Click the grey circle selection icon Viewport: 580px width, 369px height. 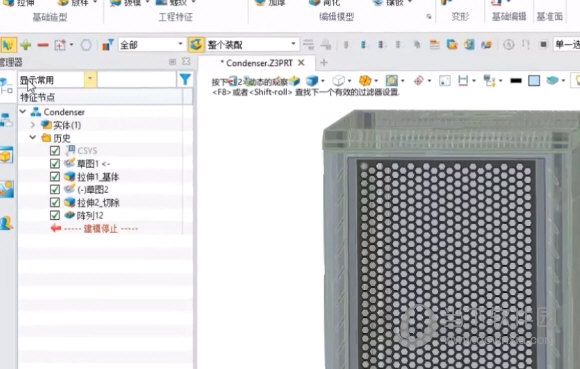[x=86, y=45]
